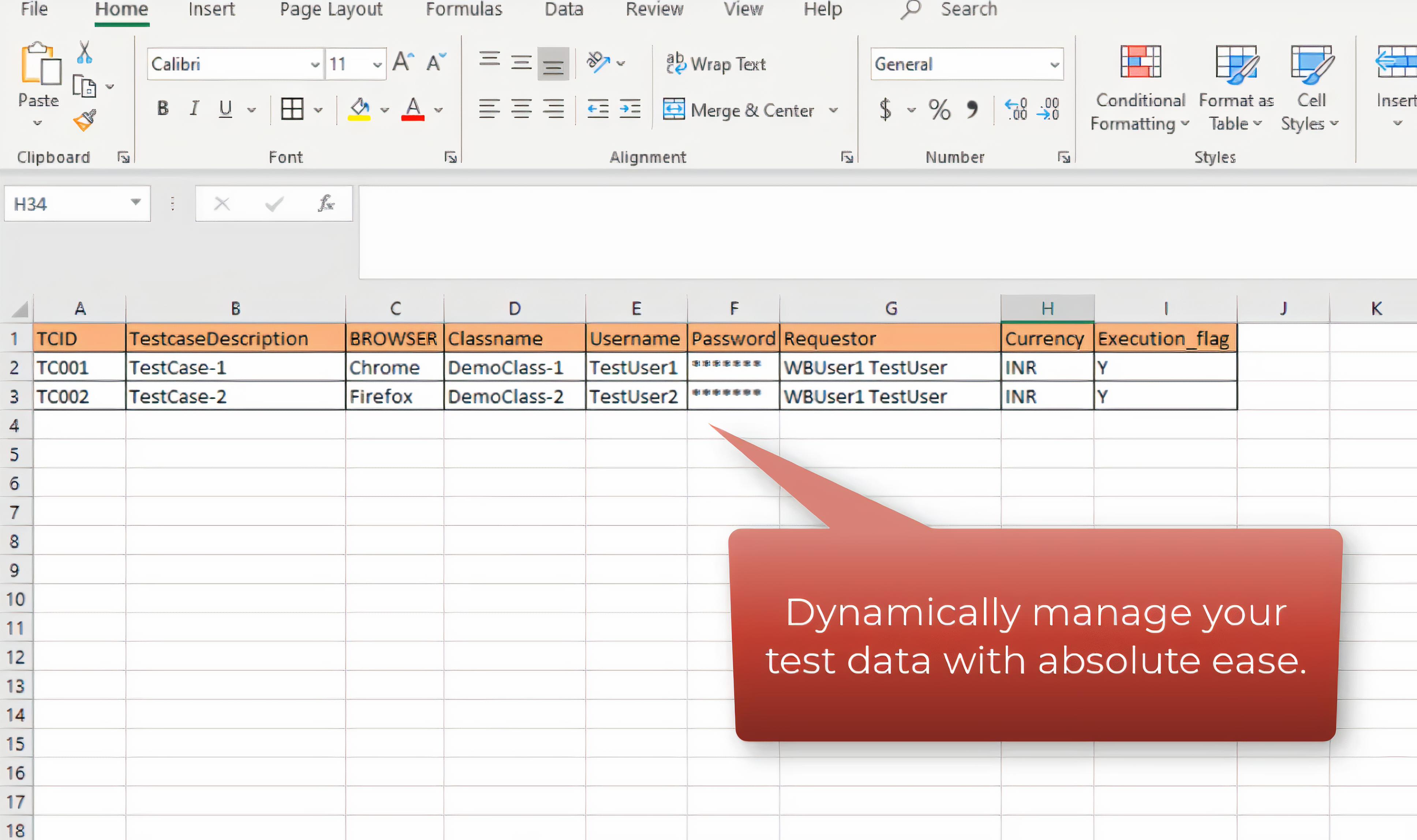This screenshot has width=1417, height=840.
Task: Click the Paste clipboard icon
Action: (41, 64)
